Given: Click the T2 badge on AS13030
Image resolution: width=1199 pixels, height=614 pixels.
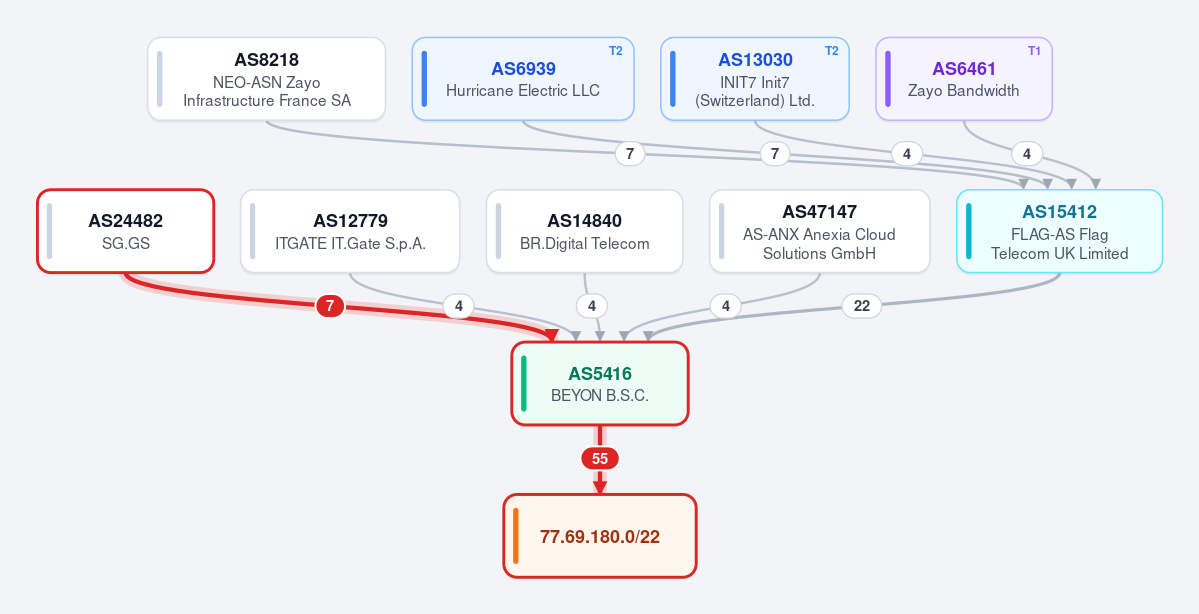Looking at the screenshot, I should coord(831,51).
